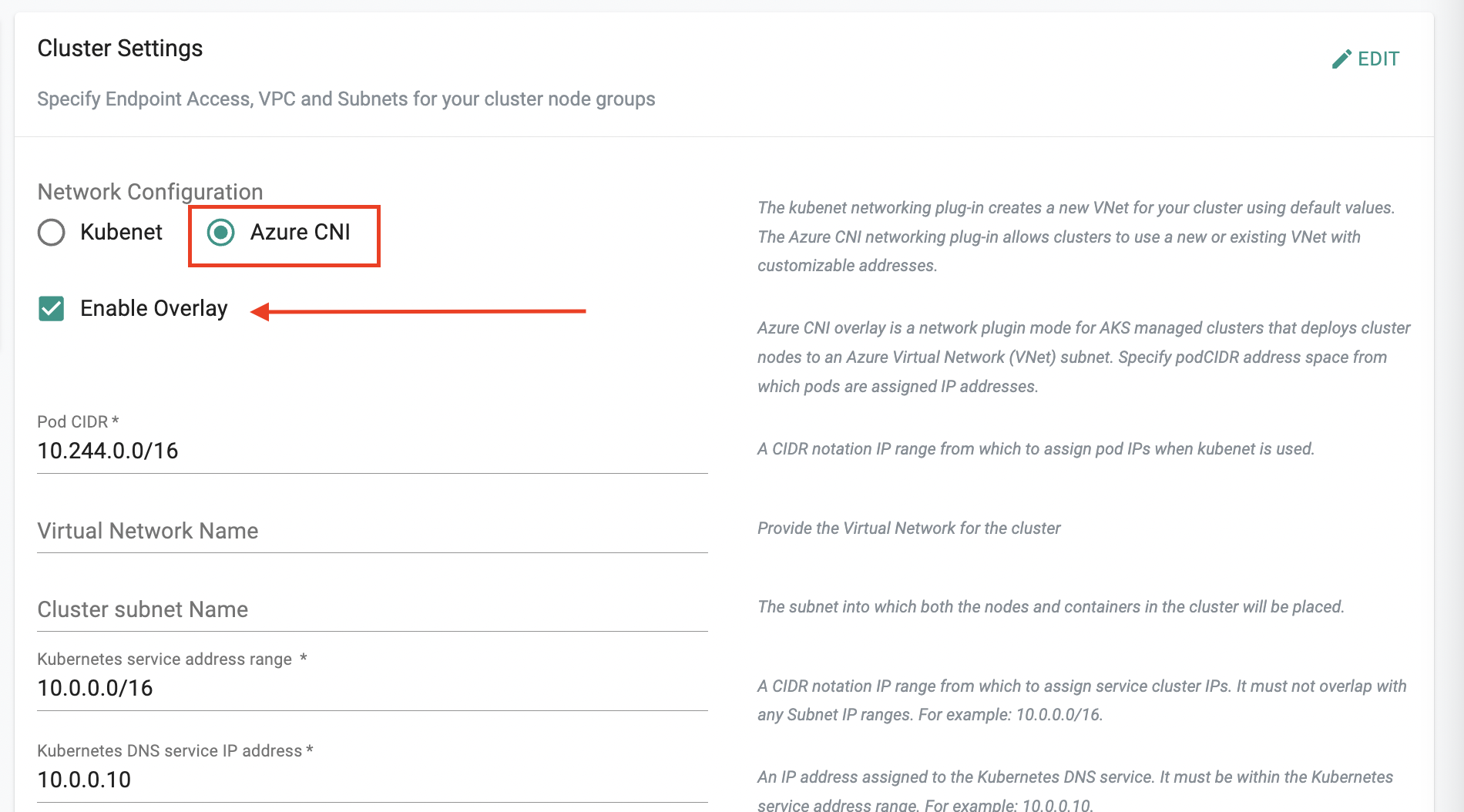Click the Cluster subnet Name field
The image size is (1464, 812).
click(372, 609)
